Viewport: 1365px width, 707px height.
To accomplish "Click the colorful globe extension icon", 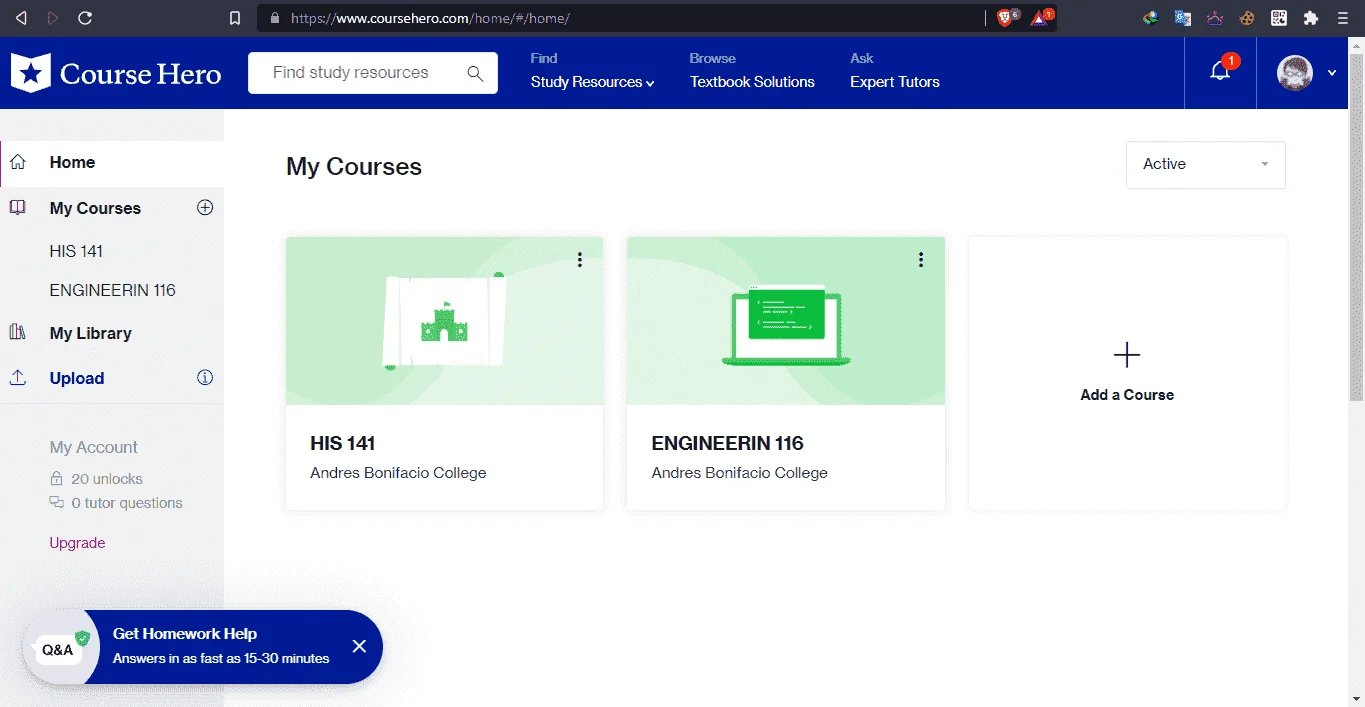I will [x=1151, y=18].
